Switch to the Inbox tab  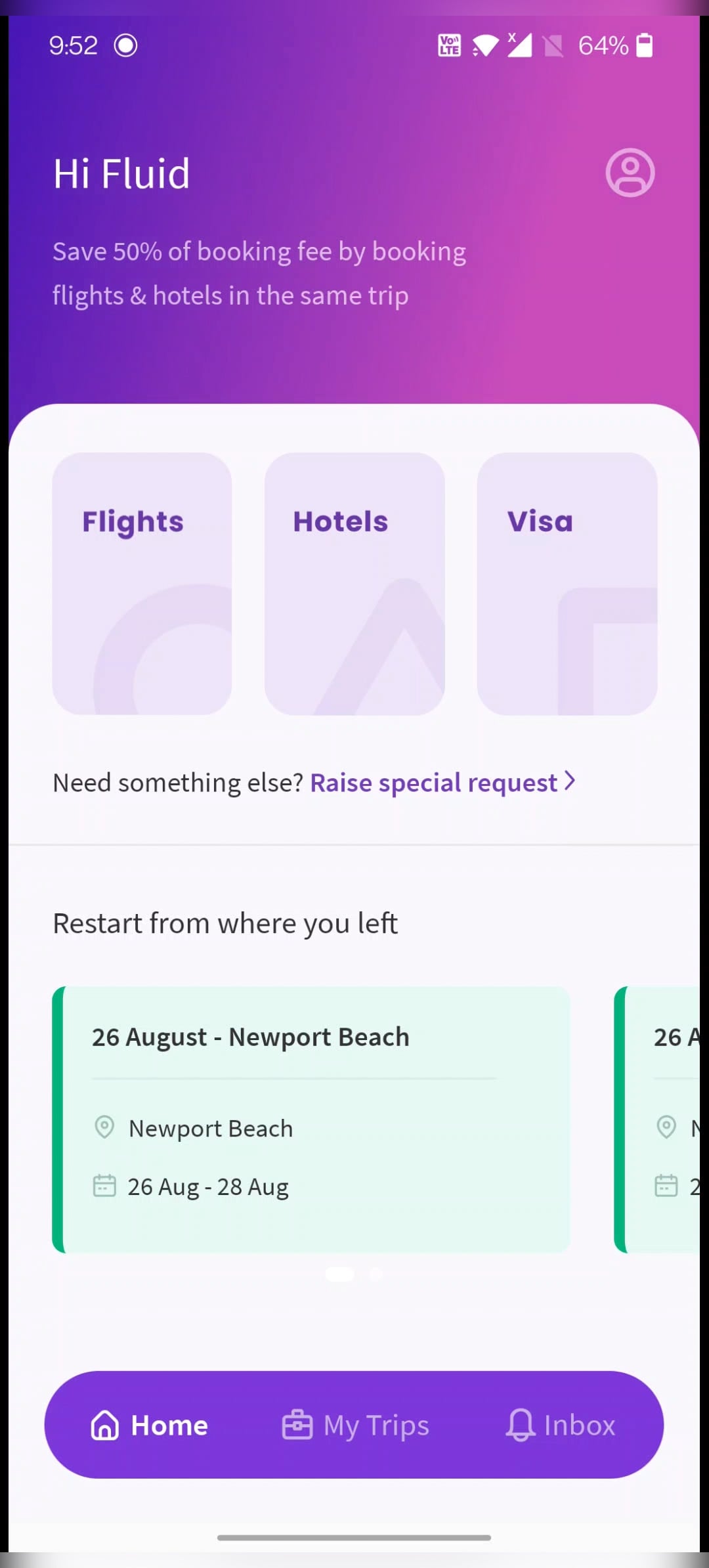pyautogui.click(x=579, y=1426)
